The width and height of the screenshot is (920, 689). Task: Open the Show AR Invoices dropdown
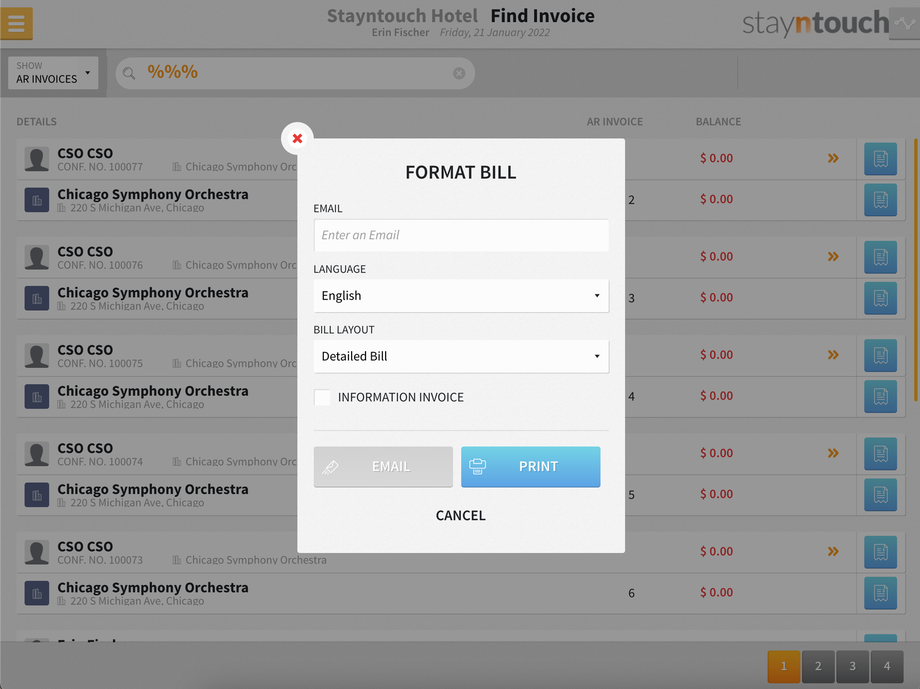pos(53,73)
